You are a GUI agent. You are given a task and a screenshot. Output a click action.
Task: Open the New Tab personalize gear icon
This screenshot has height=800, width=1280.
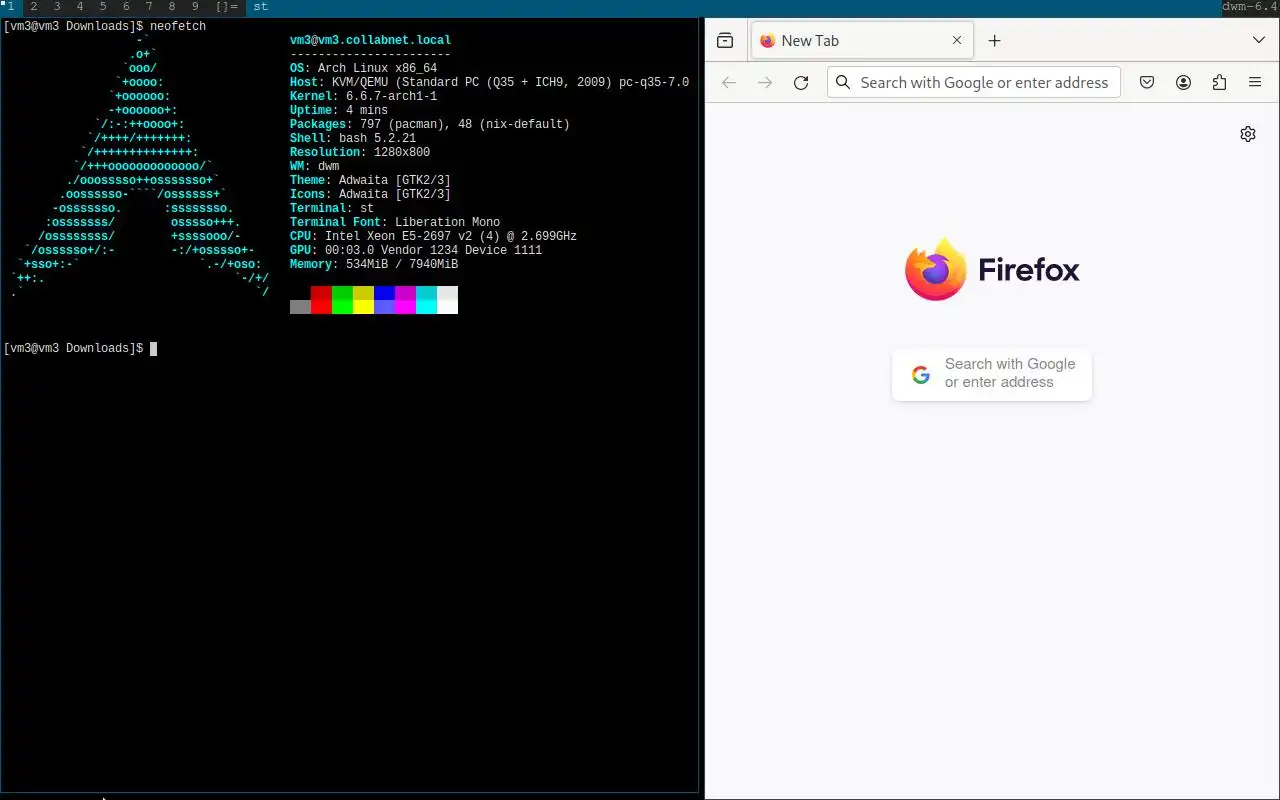click(x=1248, y=134)
